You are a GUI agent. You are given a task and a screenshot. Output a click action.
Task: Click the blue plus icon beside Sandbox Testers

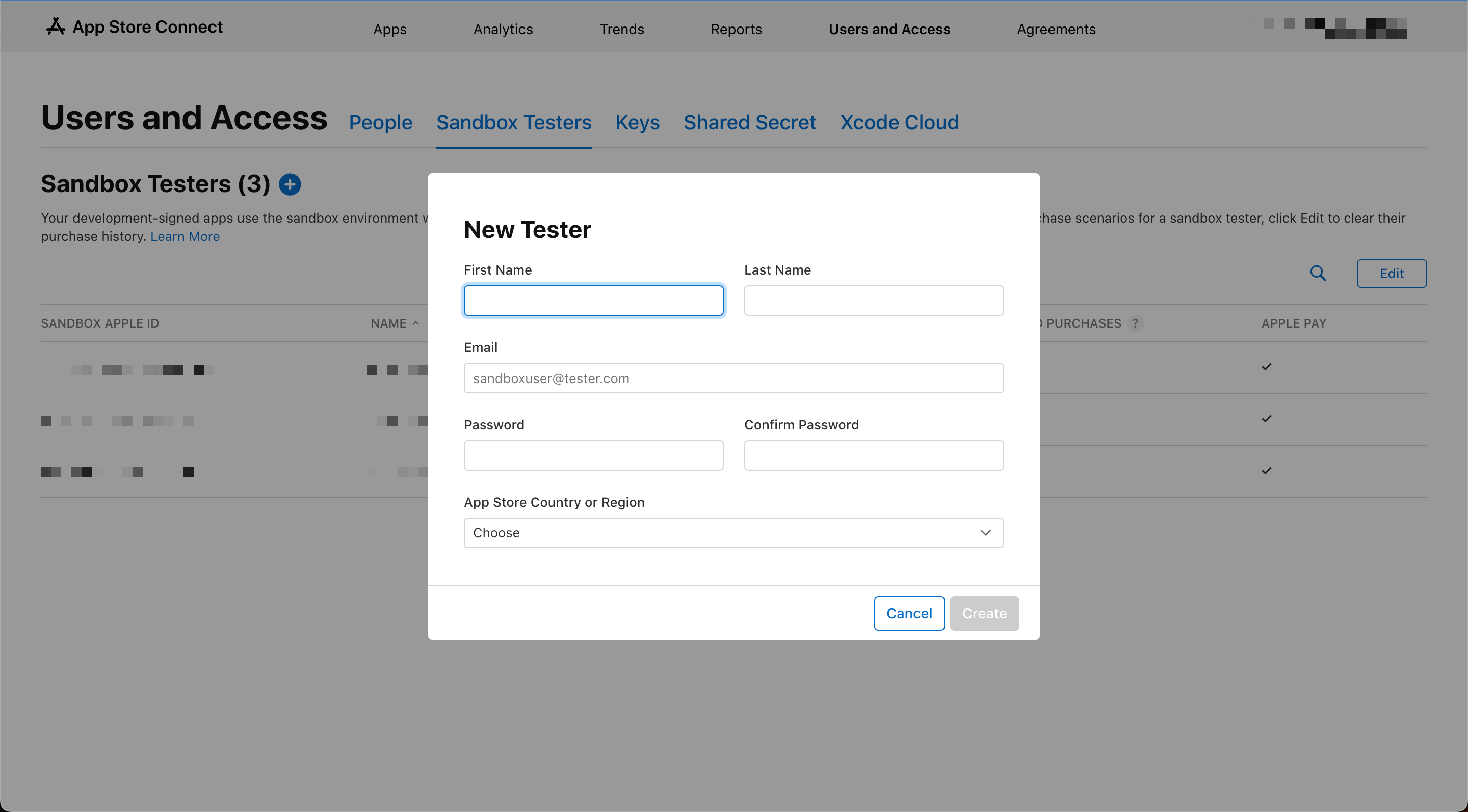(x=290, y=184)
